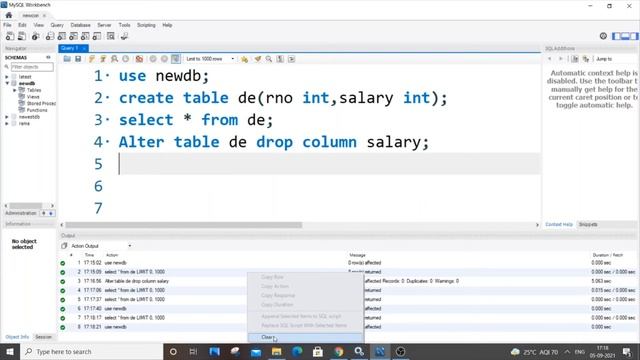Click the create function icon
Viewport: 640px width, 360px height.
97,36
